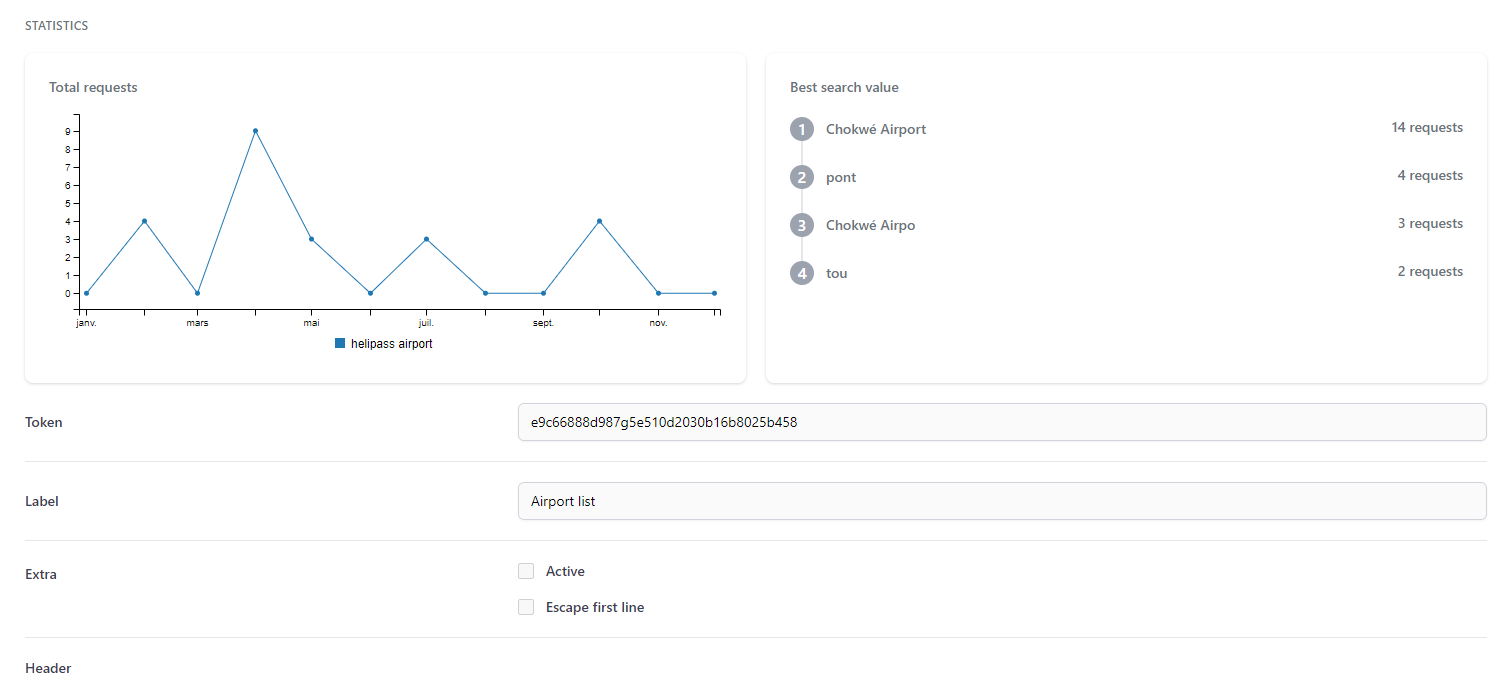Enable the Active checkbox
Viewport: 1510px width, 682px height.
(x=526, y=570)
